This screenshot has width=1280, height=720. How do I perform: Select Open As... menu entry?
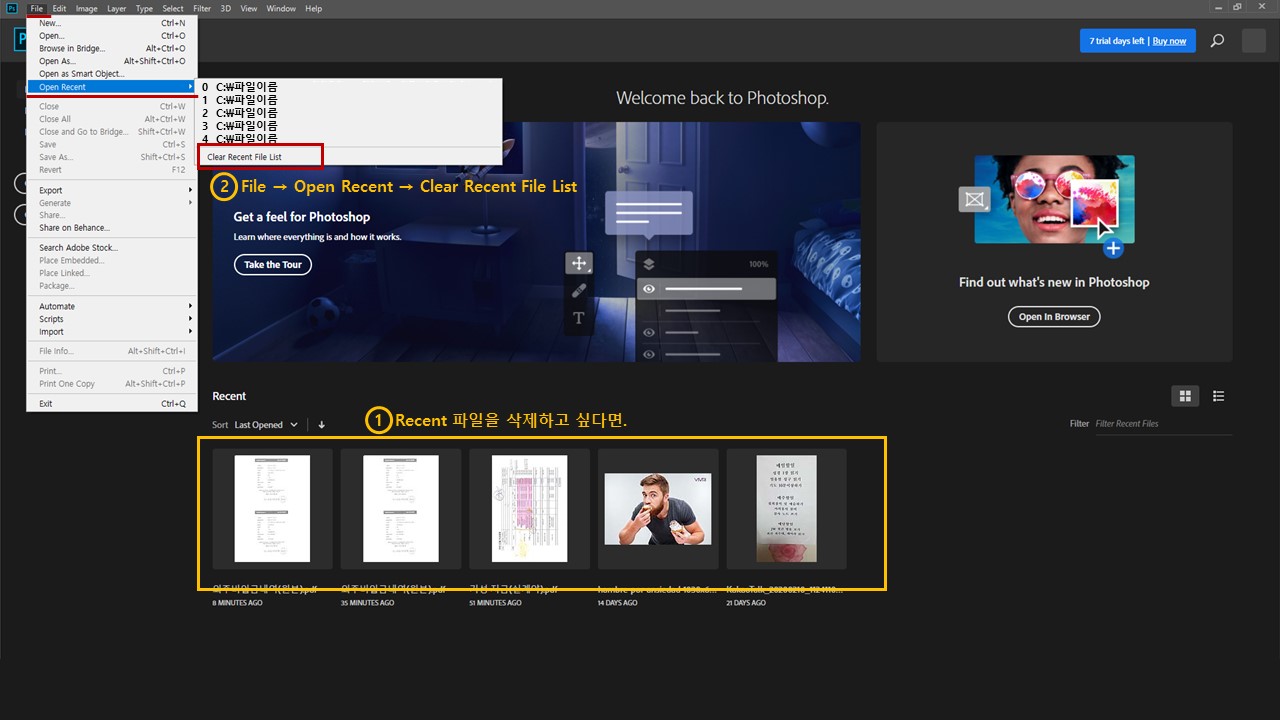[x=112, y=61]
